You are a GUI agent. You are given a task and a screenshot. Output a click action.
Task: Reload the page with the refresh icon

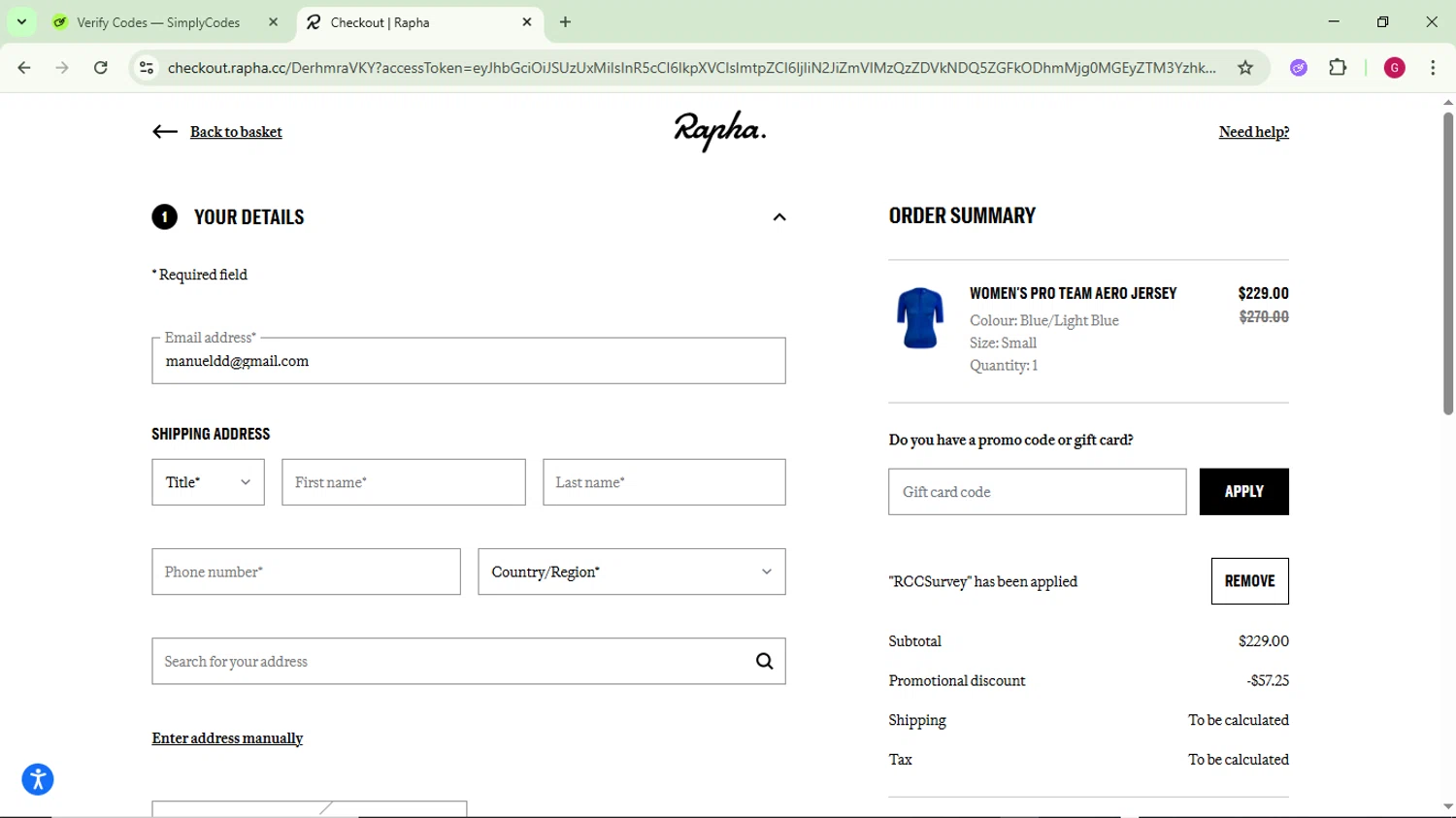(x=101, y=68)
